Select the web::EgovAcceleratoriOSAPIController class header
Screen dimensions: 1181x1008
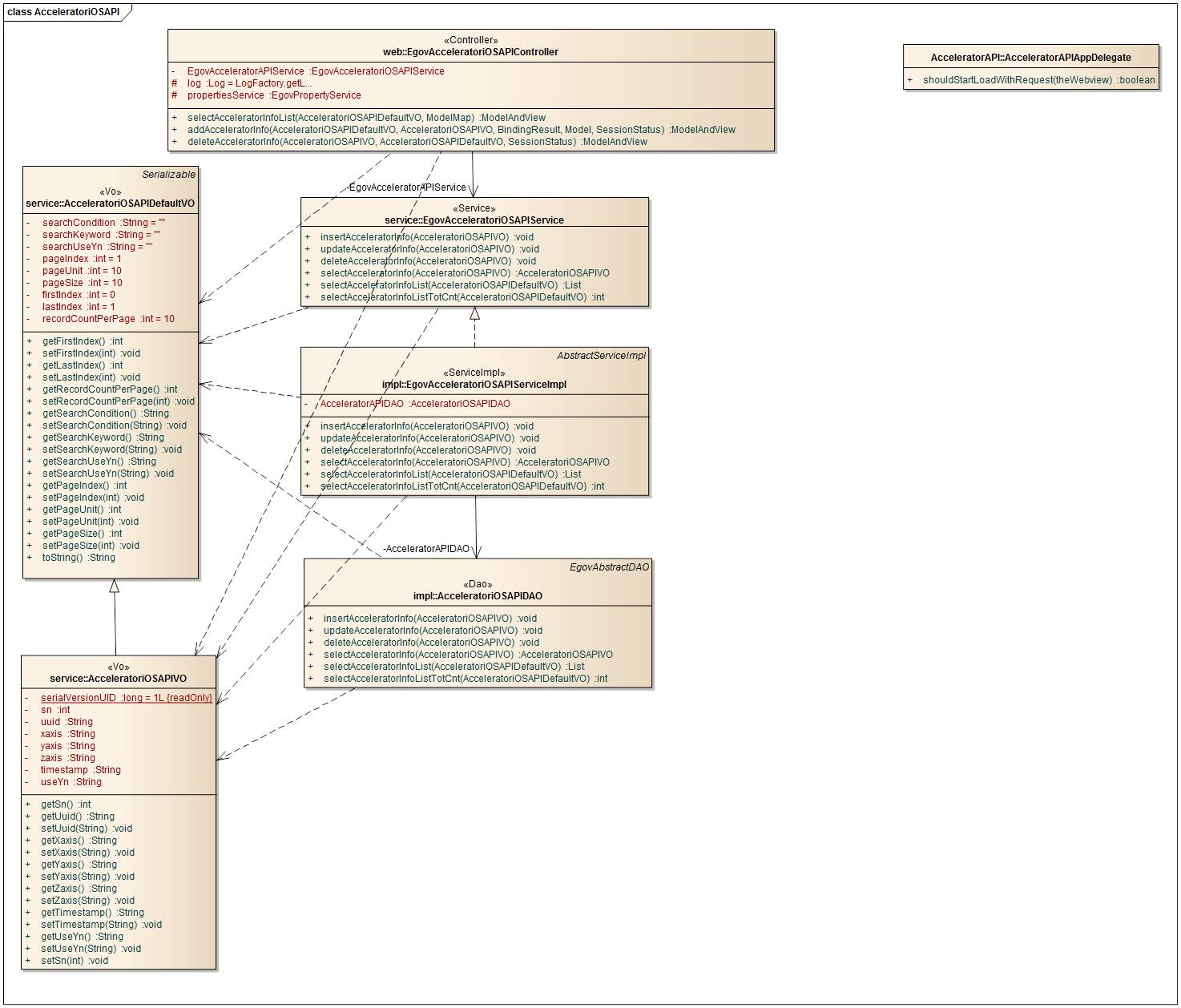coord(470,52)
